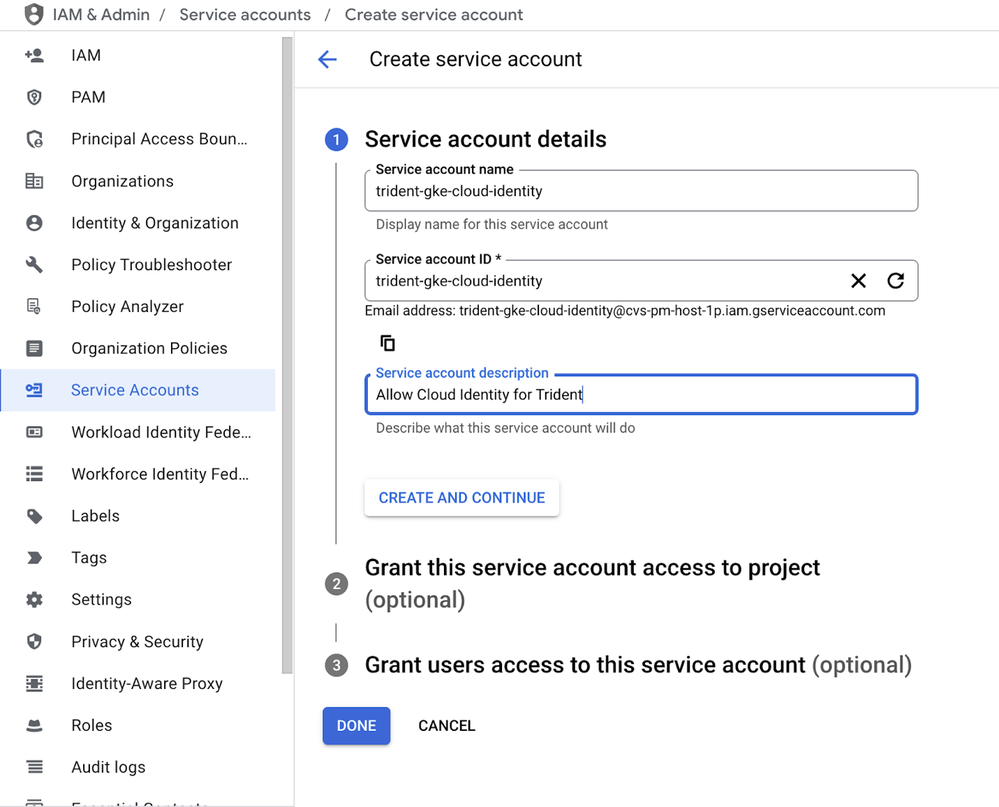Select the step 1 number badge
999x807 pixels.
pos(336,140)
